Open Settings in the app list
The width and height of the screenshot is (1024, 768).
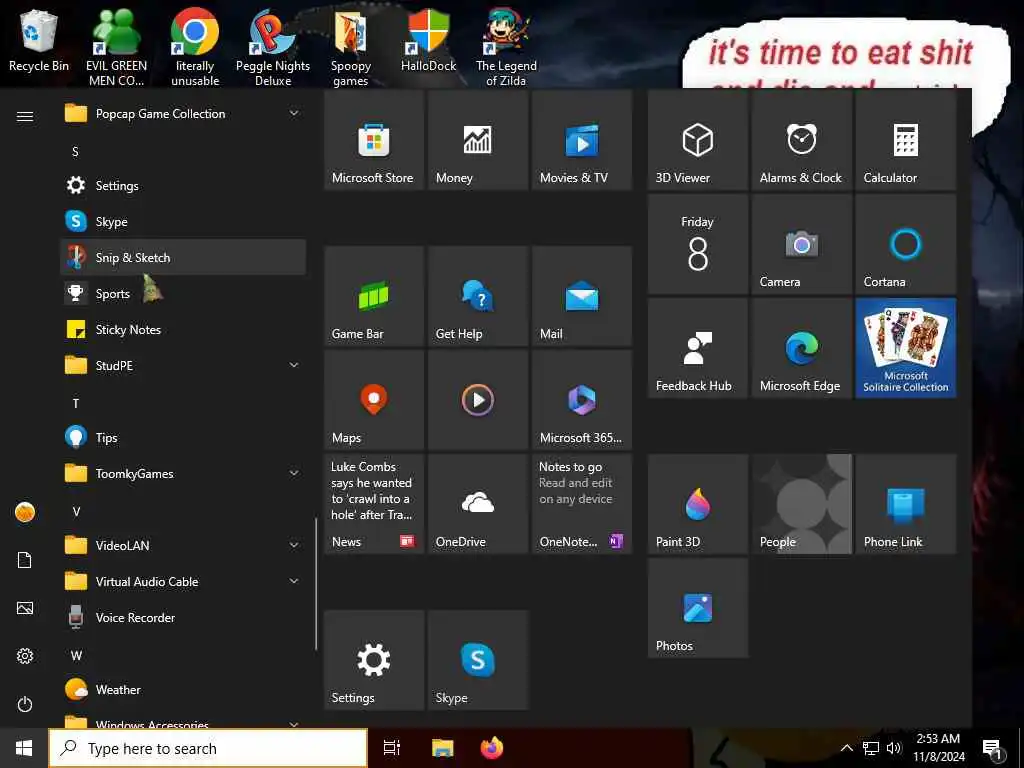[183, 185]
